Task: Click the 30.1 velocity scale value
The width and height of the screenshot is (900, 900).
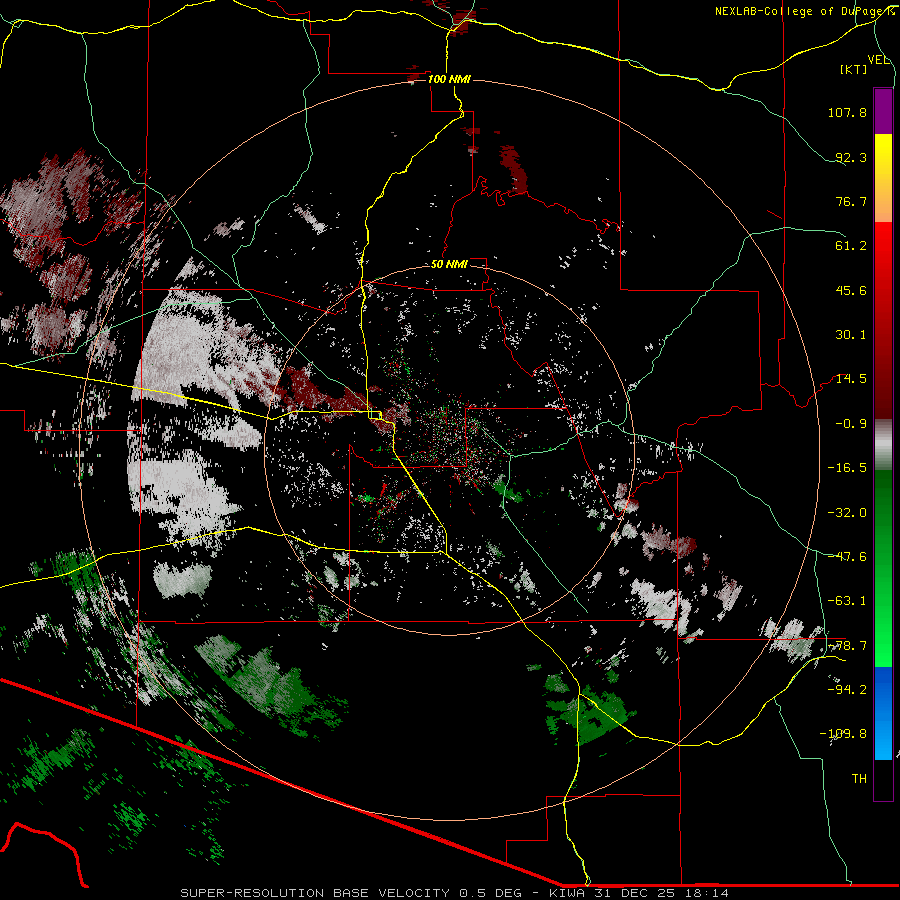Action: 851,335
